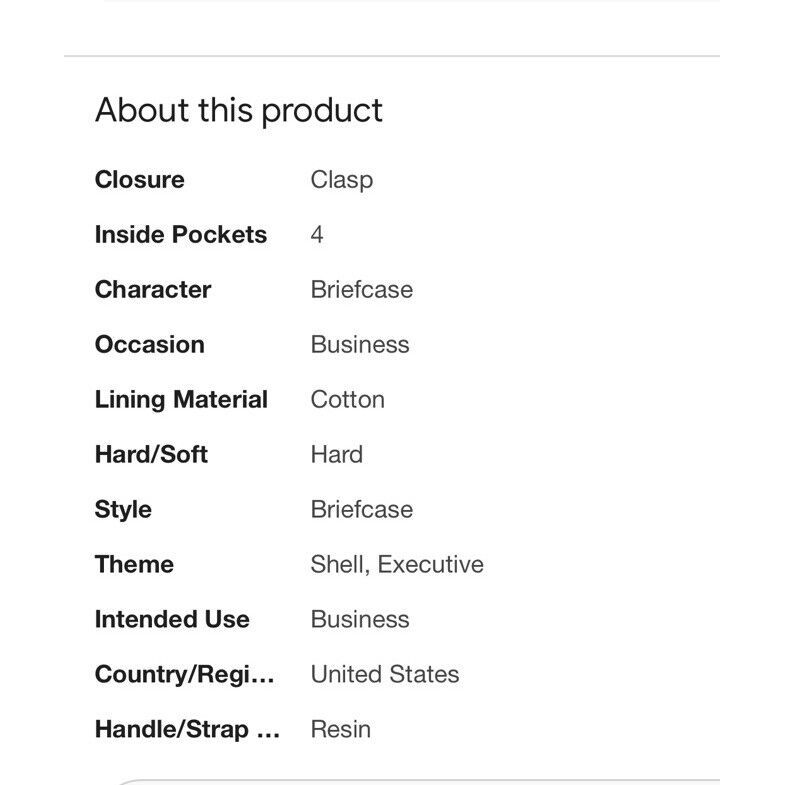Click the About this product heading
The image size is (785, 785).
pyautogui.click(x=239, y=111)
